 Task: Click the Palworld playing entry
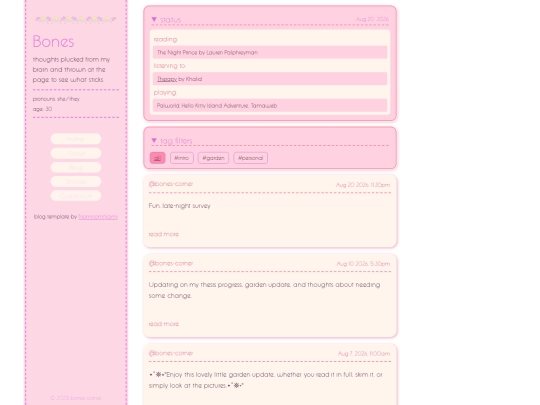click(270, 105)
